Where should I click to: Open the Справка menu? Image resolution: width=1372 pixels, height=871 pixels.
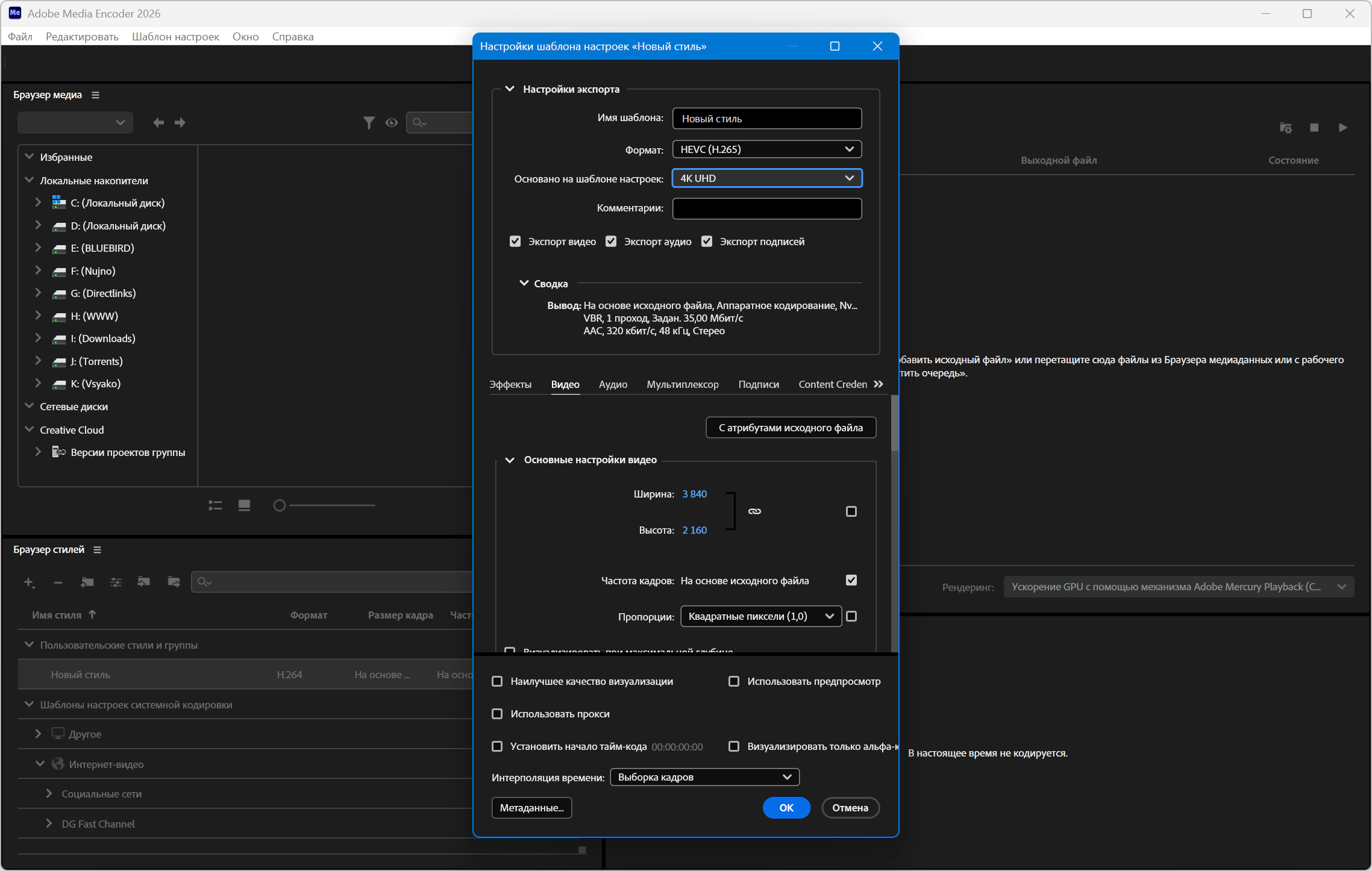coord(293,37)
